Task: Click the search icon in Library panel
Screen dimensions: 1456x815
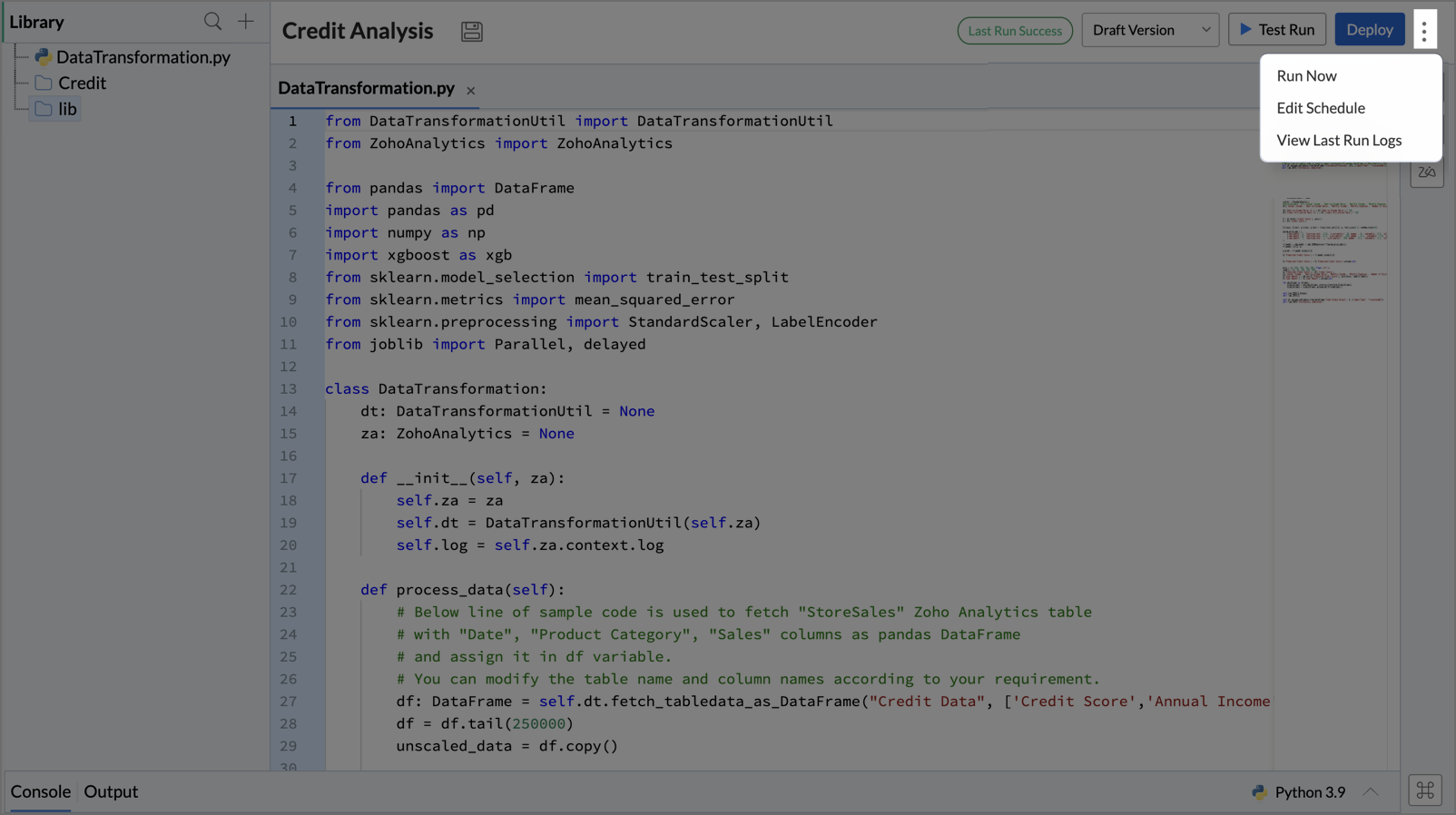Action: (x=212, y=21)
